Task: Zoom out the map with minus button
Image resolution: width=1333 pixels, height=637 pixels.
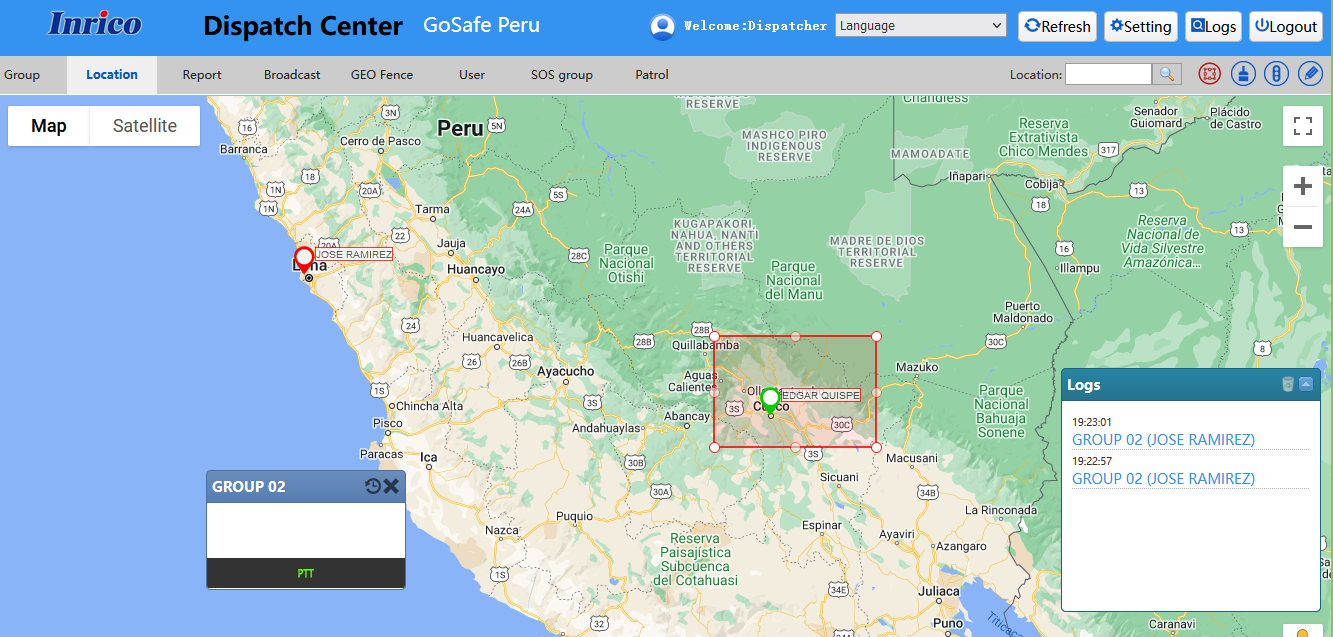Action: tap(1302, 227)
